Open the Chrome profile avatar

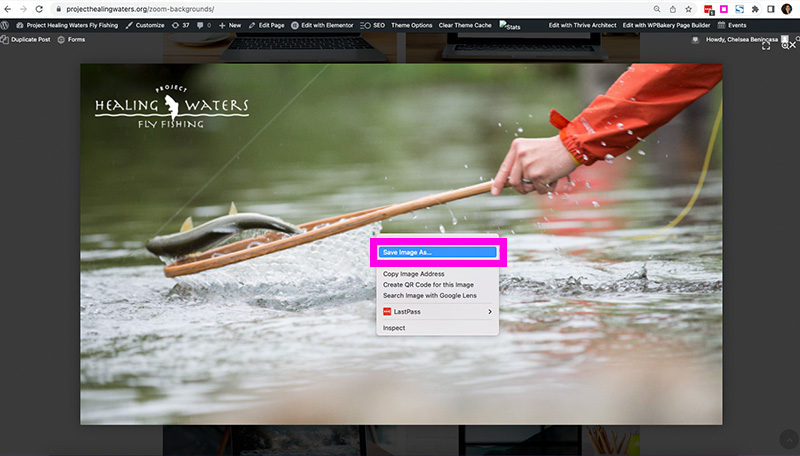787,9
